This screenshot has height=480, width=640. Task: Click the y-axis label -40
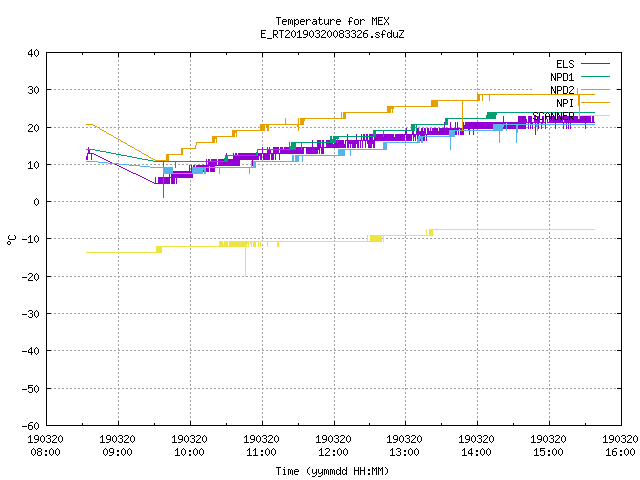tap(31, 351)
